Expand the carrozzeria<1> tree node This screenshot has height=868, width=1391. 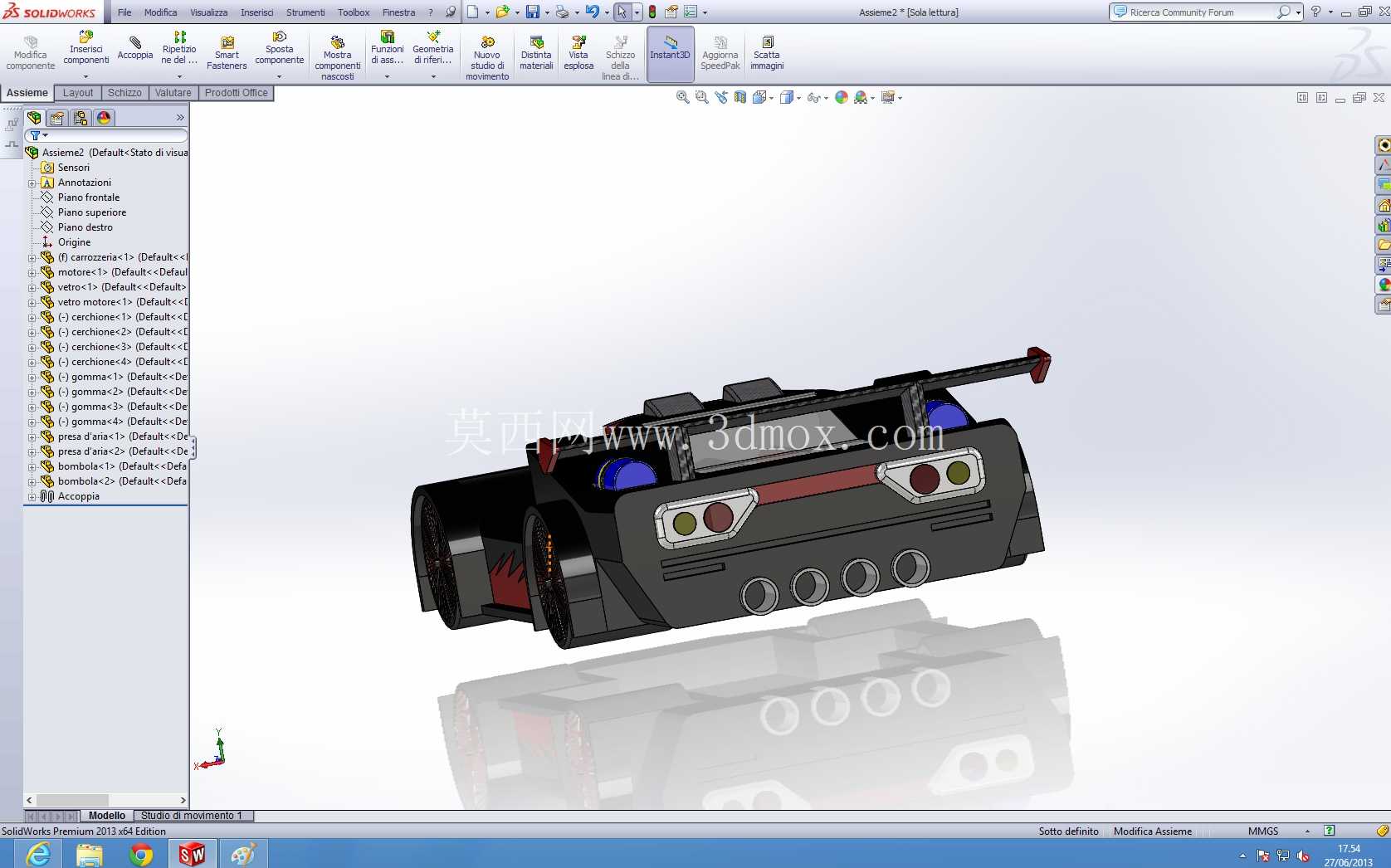click(32, 258)
